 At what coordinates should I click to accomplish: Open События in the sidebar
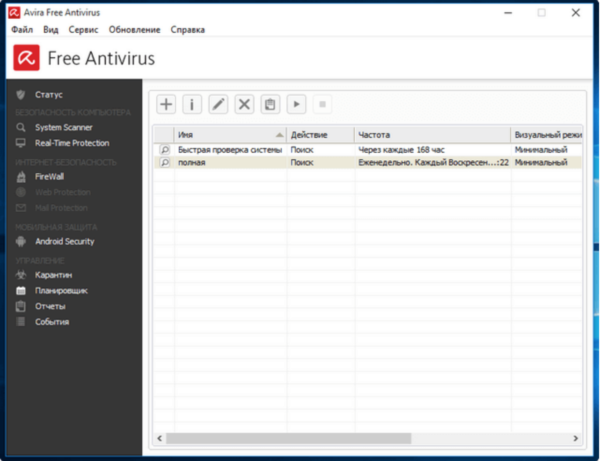tap(52, 322)
